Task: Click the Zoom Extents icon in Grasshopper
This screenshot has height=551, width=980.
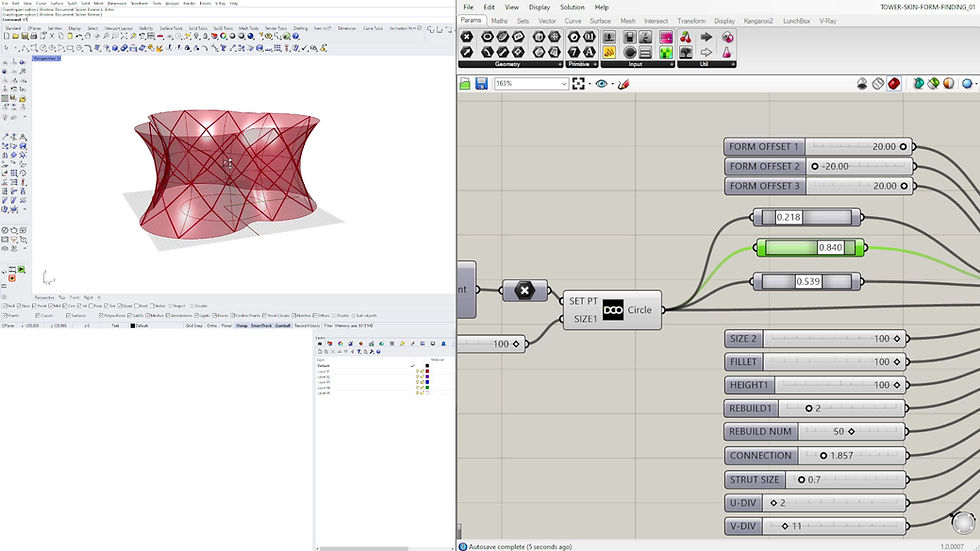Action: (x=579, y=84)
